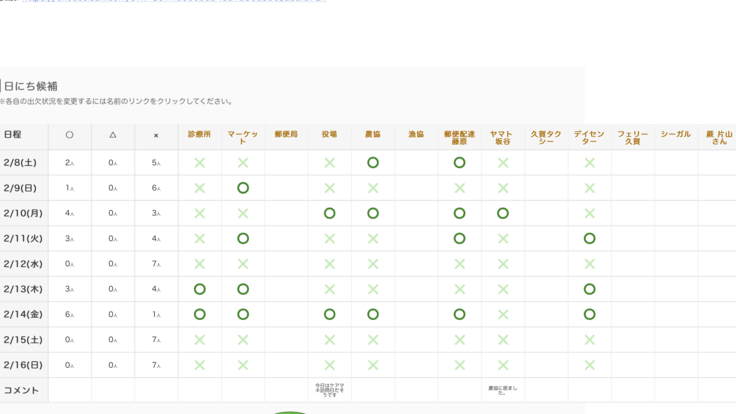The image size is (736, 414).
Task: Click the シーガル header link
Action: pyautogui.click(x=676, y=134)
